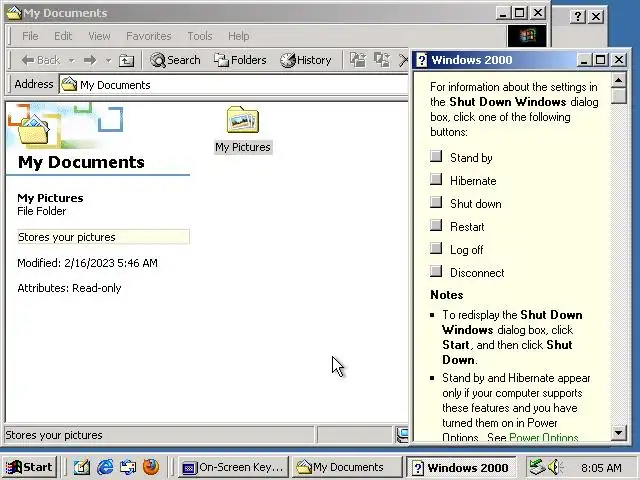Click the help window scroll up arrow
This screenshot has width=640, height=480.
pos(619,80)
